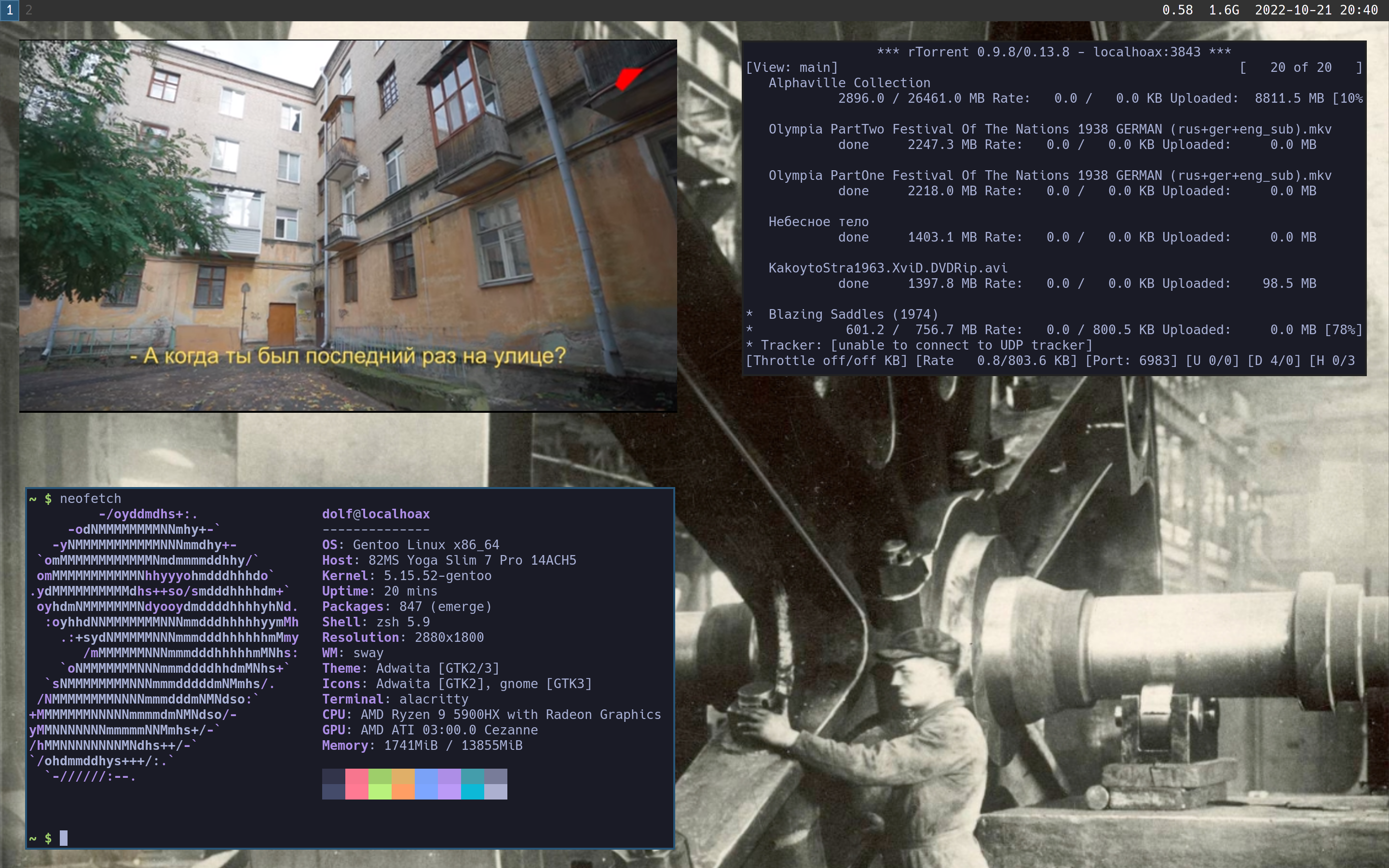Click the blue swatch in neofetch color palette
The height and width of the screenshot is (868, 1389).
[x=426, y=784]
